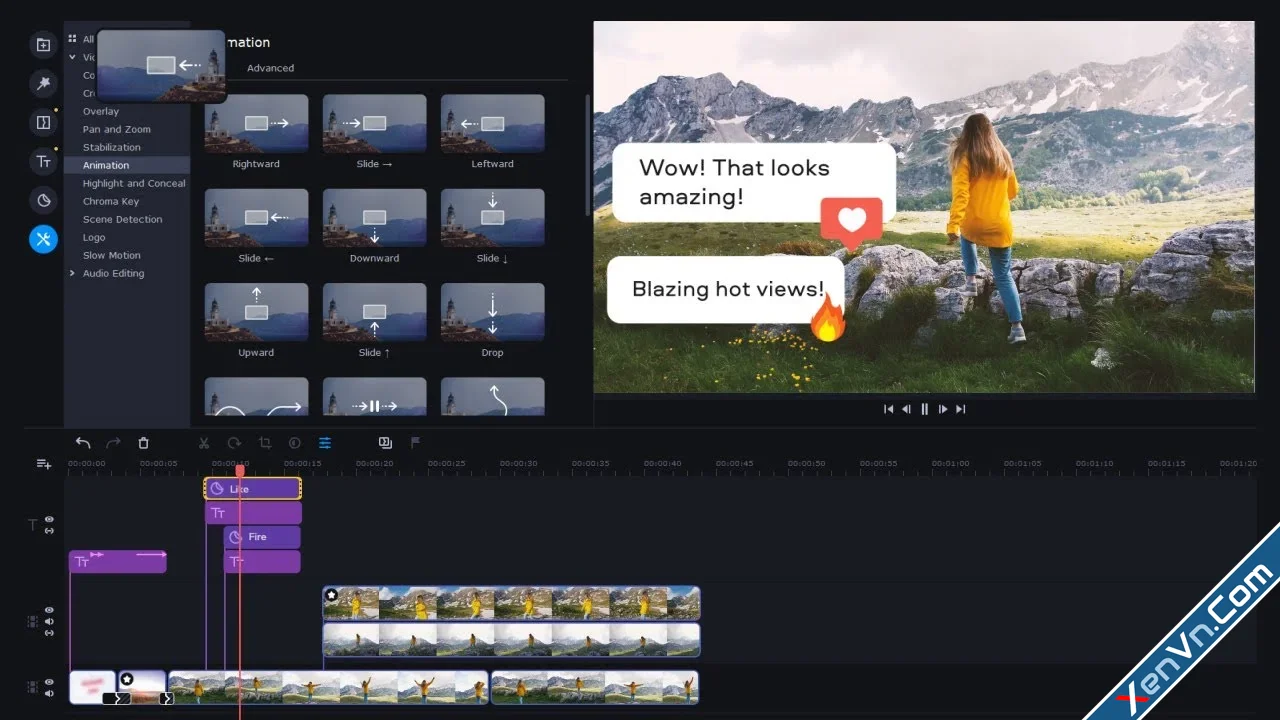Click the animation list vertical scrollbar
The image size is (1280, 720).
(x=588, y=155)
